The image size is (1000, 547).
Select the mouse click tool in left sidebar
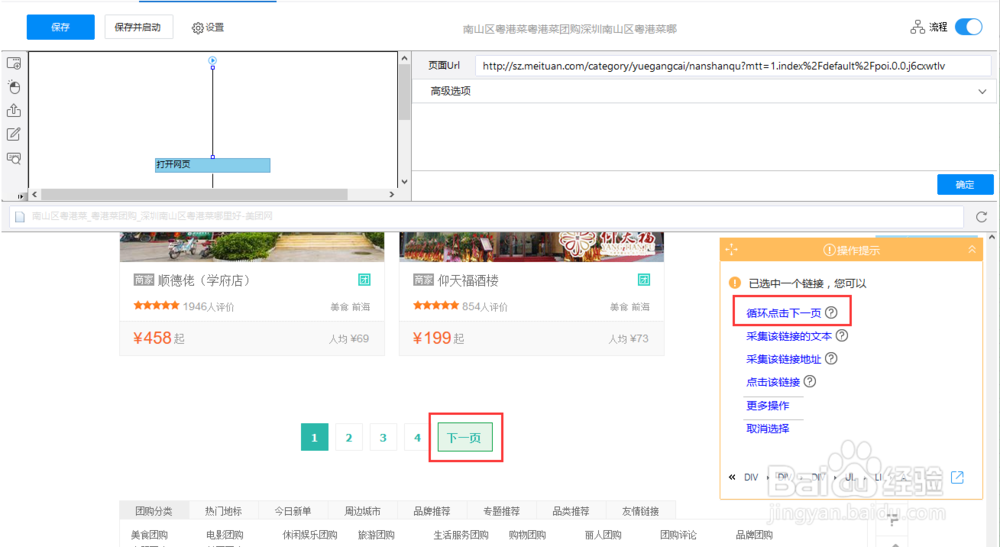point(14,87)
